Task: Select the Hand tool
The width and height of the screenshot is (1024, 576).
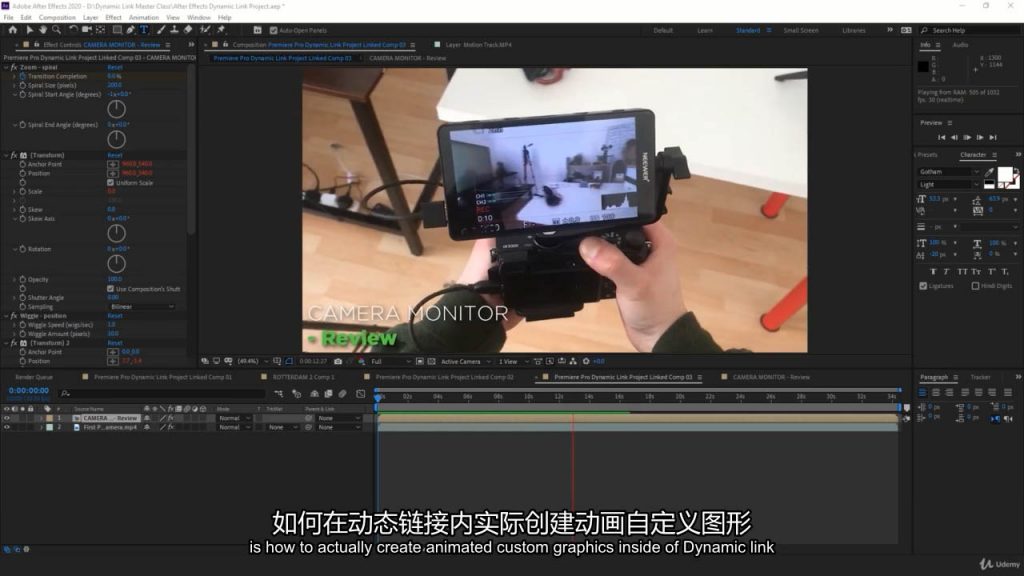Action: click(x=43, y=30)
